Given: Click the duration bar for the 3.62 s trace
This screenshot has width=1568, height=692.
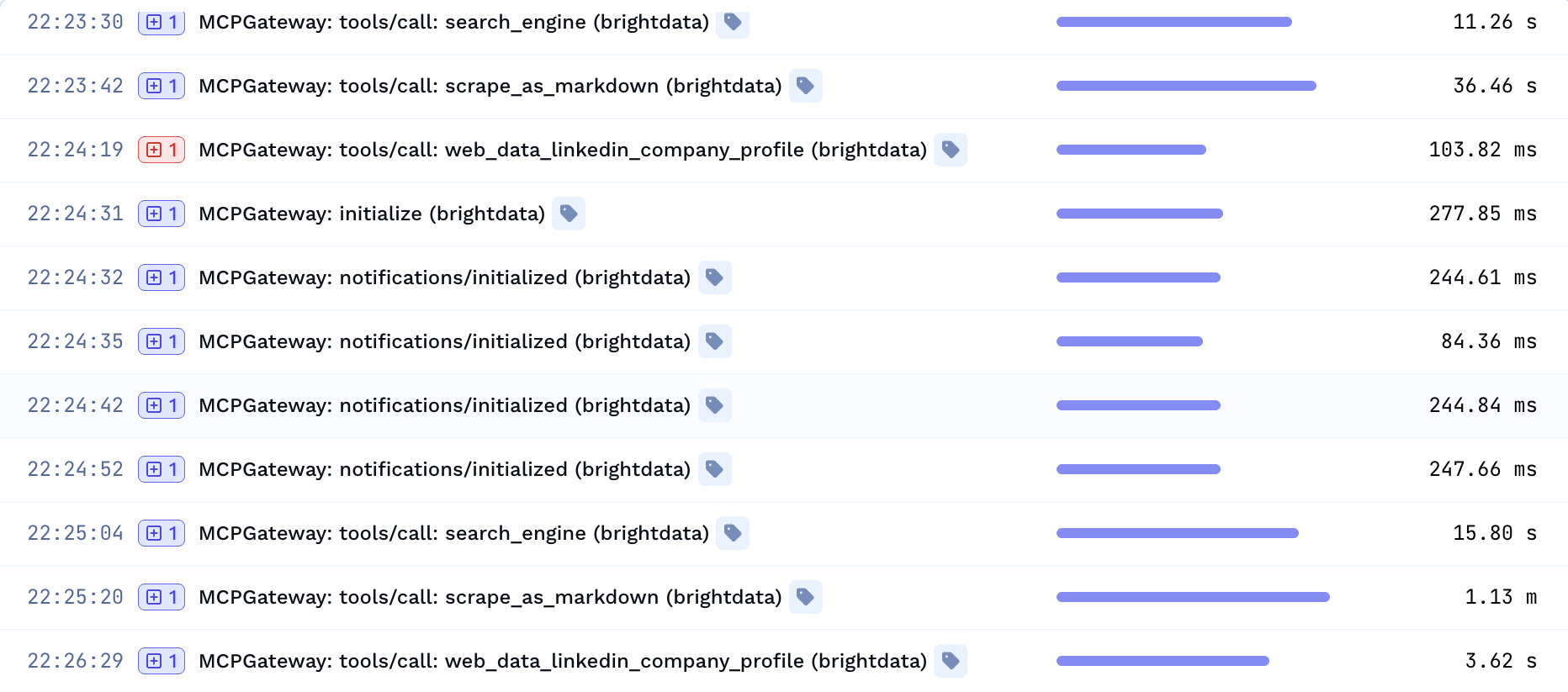Looking at the screenshot, I should pos(1163,661).
